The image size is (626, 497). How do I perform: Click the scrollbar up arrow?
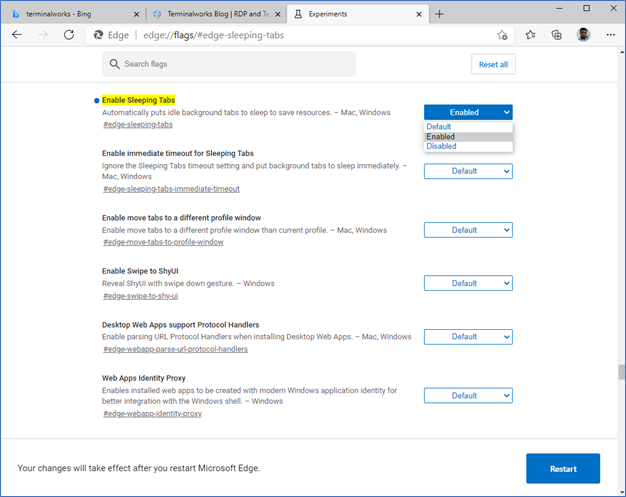point(622,52)
